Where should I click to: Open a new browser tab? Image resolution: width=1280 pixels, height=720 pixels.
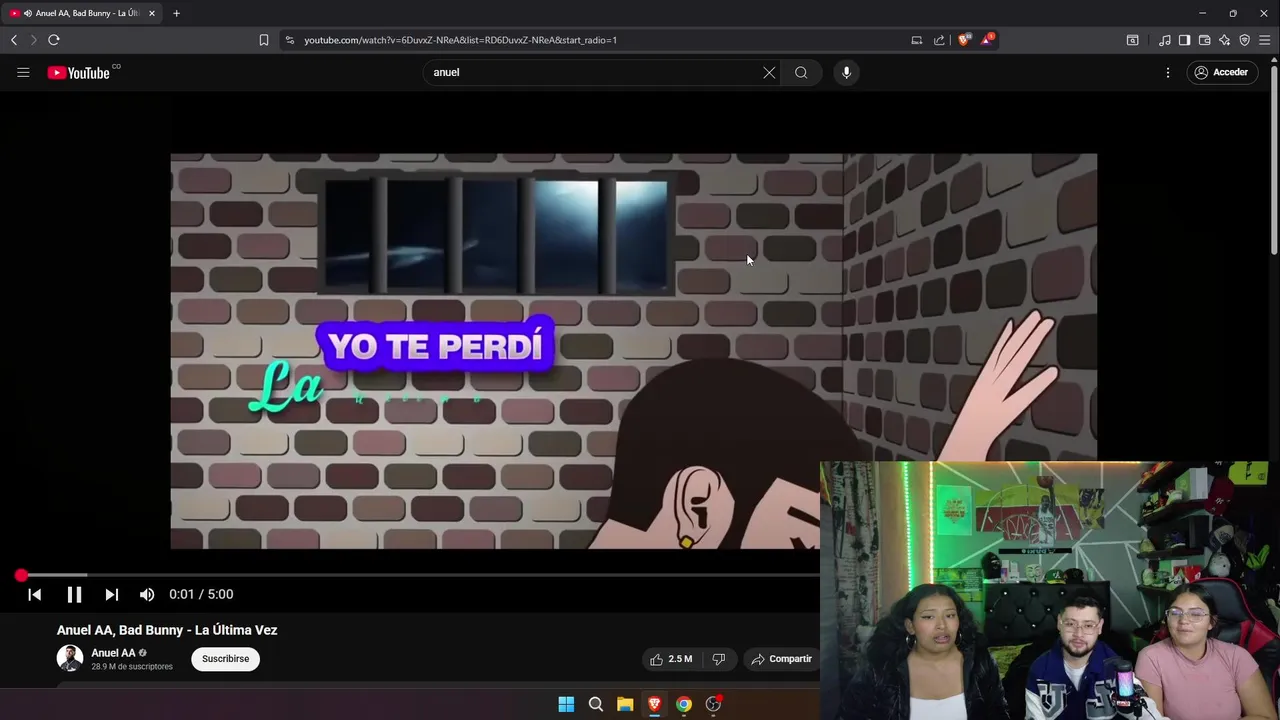[176, 13]
